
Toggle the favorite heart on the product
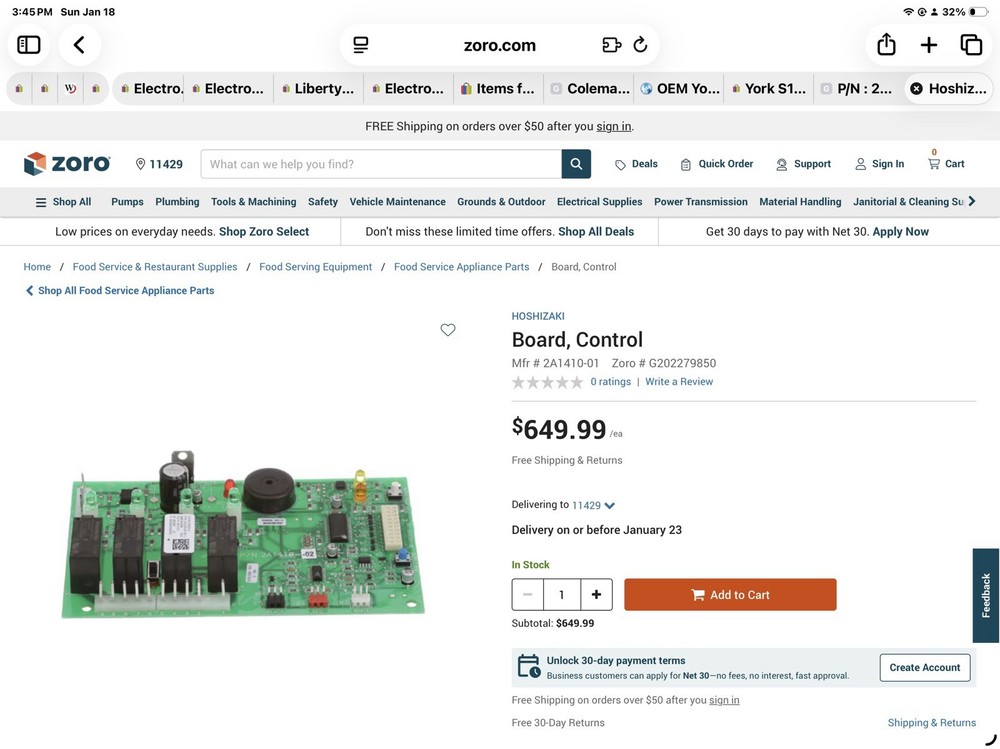(448, 329)
